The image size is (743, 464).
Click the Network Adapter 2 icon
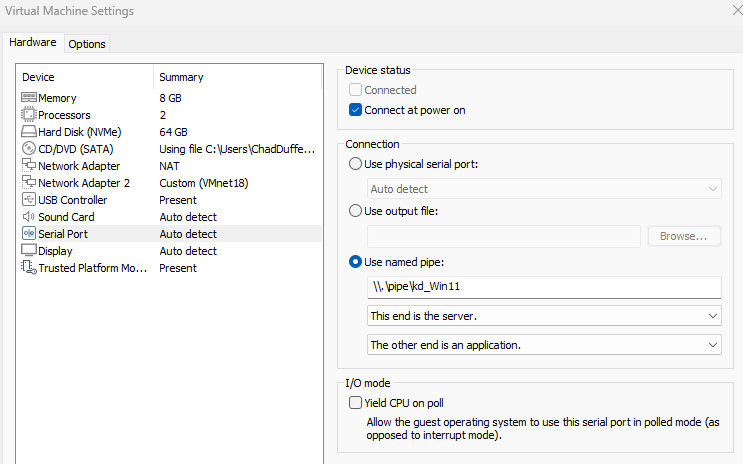tap(29, 182)
